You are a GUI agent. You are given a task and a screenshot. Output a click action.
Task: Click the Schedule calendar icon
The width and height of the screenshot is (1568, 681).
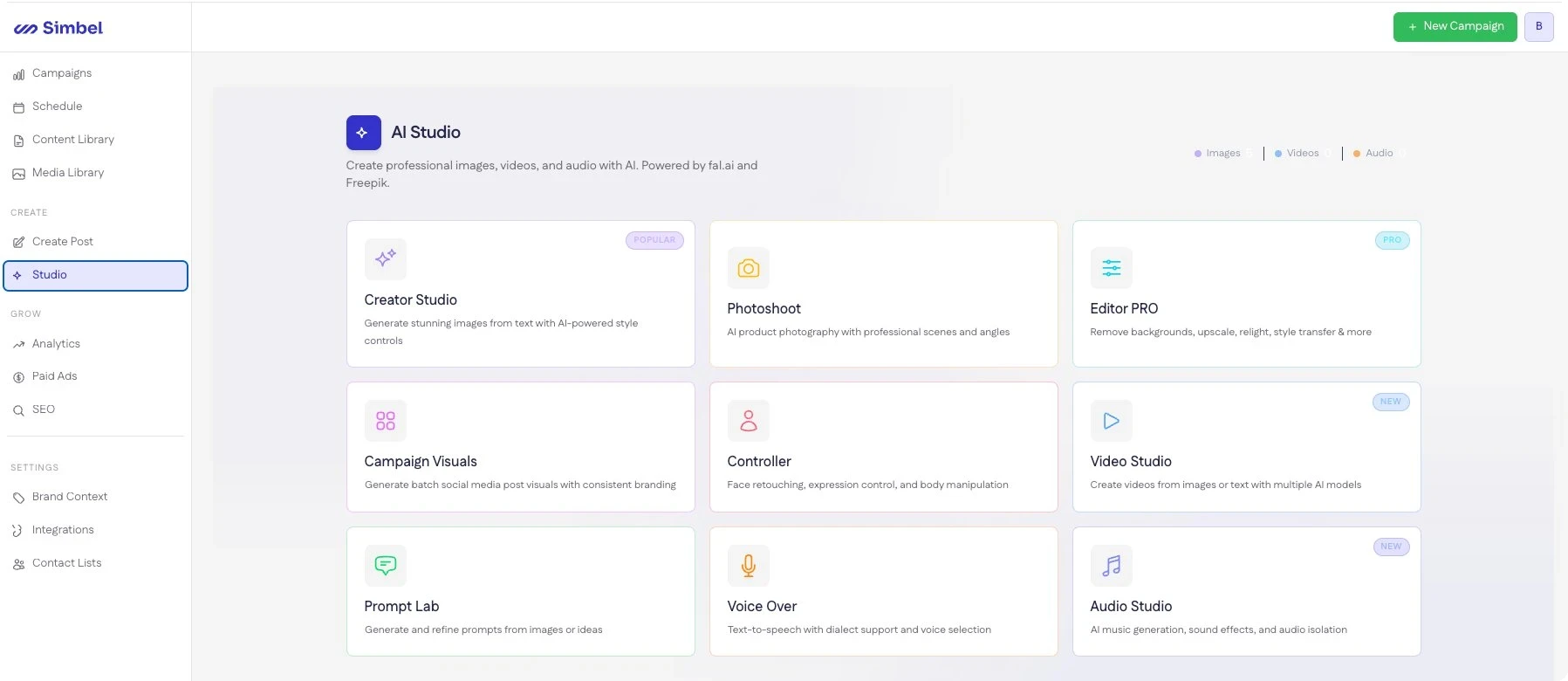[18, 107]
